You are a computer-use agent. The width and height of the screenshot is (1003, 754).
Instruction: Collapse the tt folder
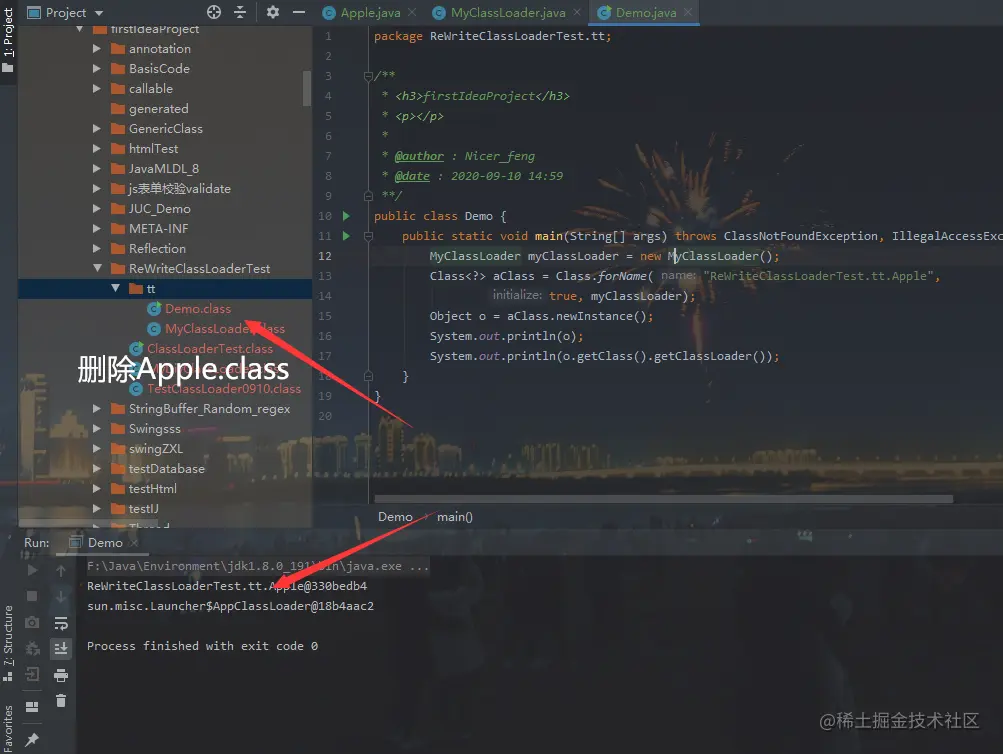pos(115,288)
